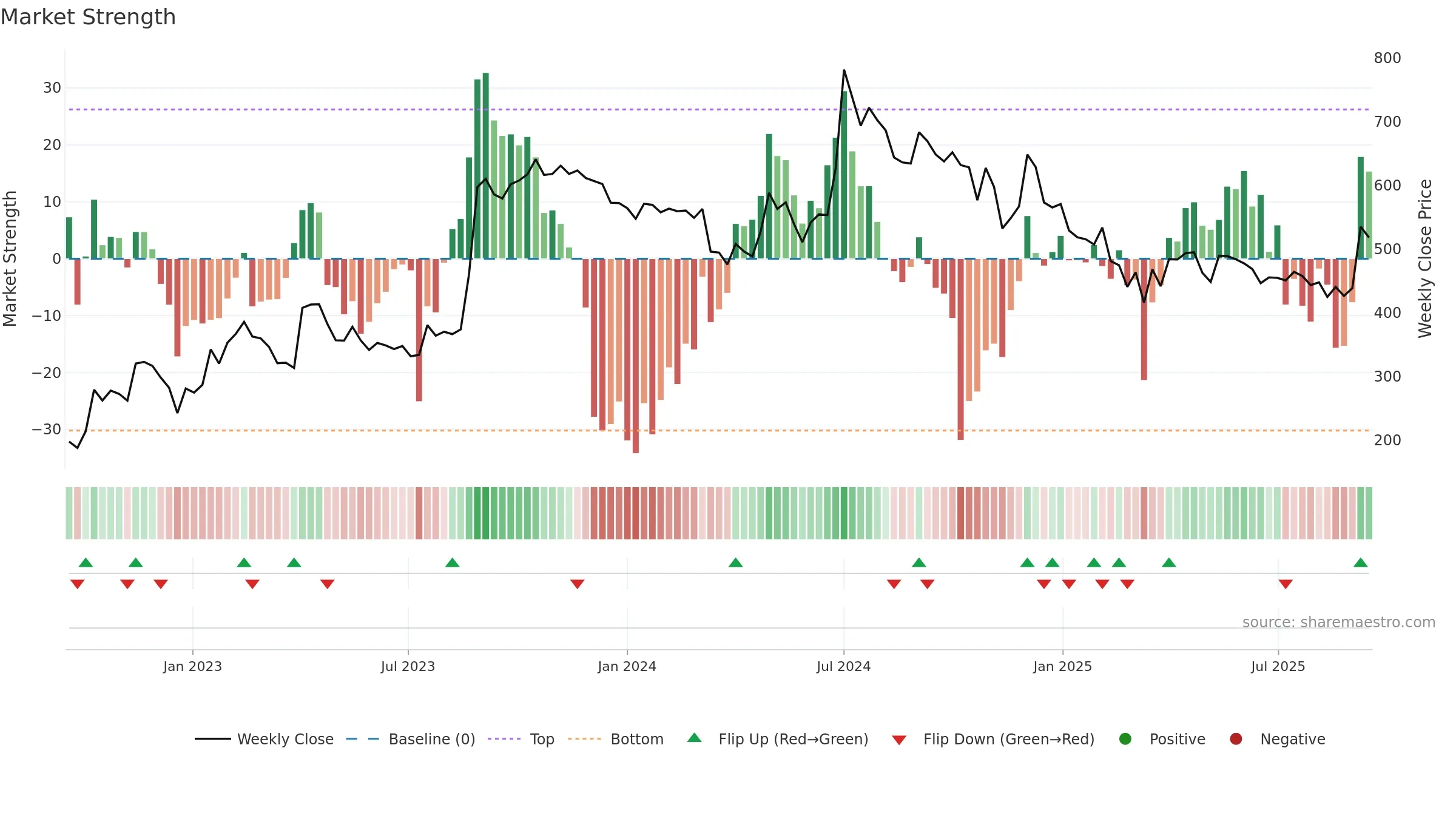Viewport: 1456px width, 819px height.
Task: Click the Weekly Close Price axis title
Action: pyautogui.click(x=1425, y=258)
